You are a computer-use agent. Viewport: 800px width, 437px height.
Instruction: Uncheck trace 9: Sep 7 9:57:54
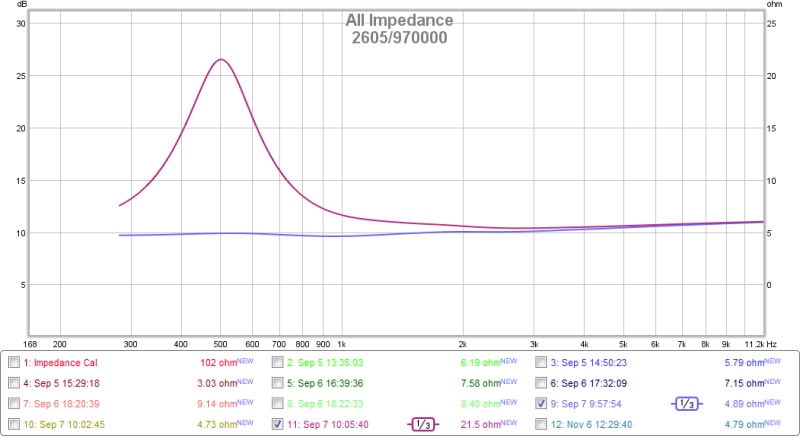point(542,403)
